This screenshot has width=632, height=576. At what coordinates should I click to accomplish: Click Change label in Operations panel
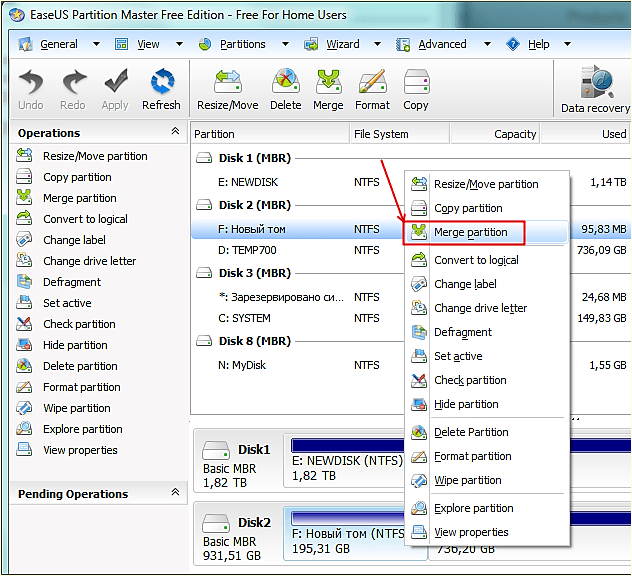61,240
